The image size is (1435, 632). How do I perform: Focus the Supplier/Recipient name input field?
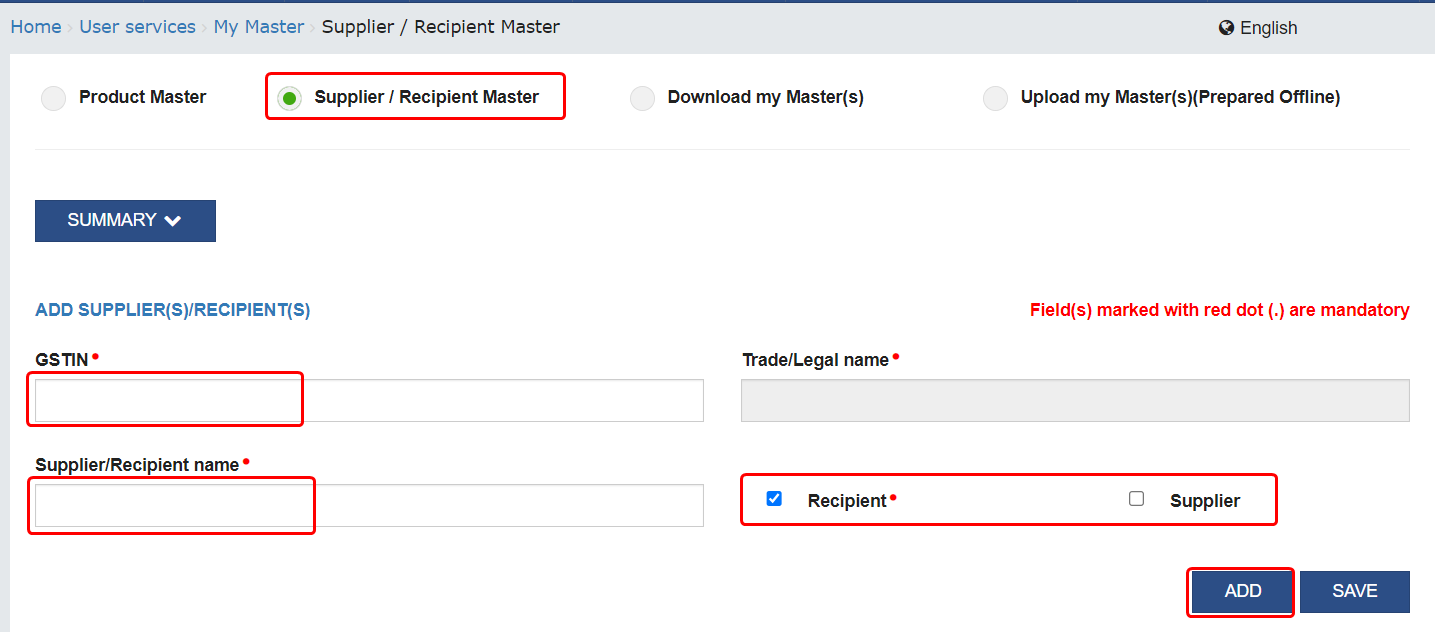click(x=369, y=505)
